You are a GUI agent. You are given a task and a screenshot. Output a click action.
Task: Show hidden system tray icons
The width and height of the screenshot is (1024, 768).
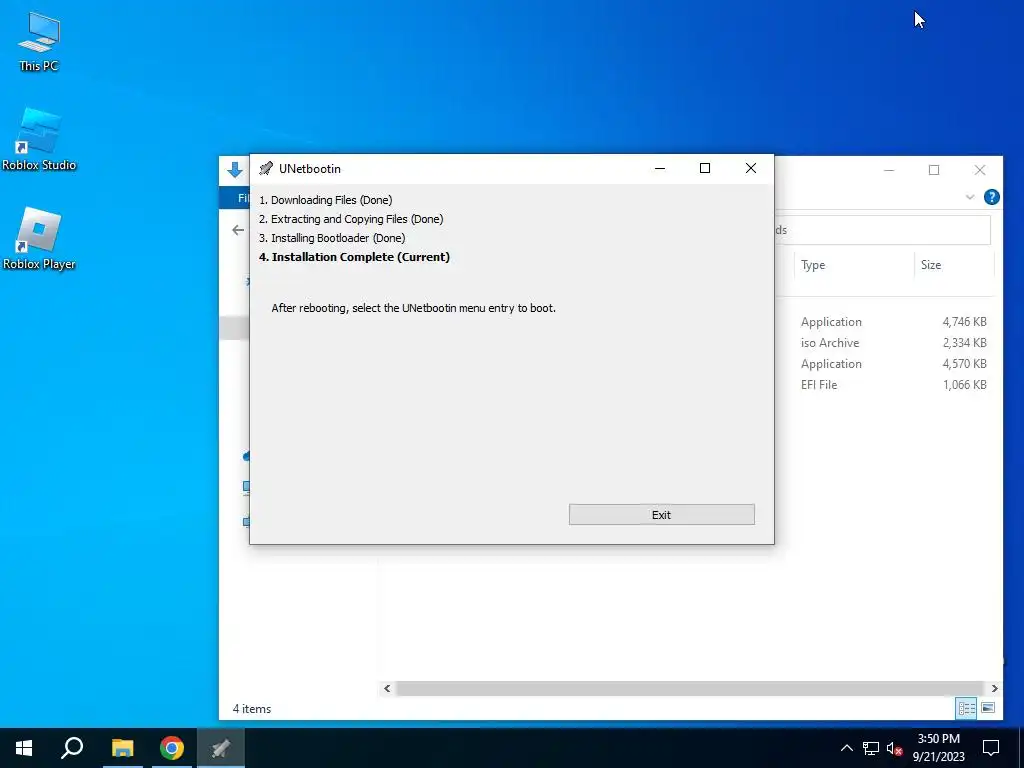click(846, 748)
